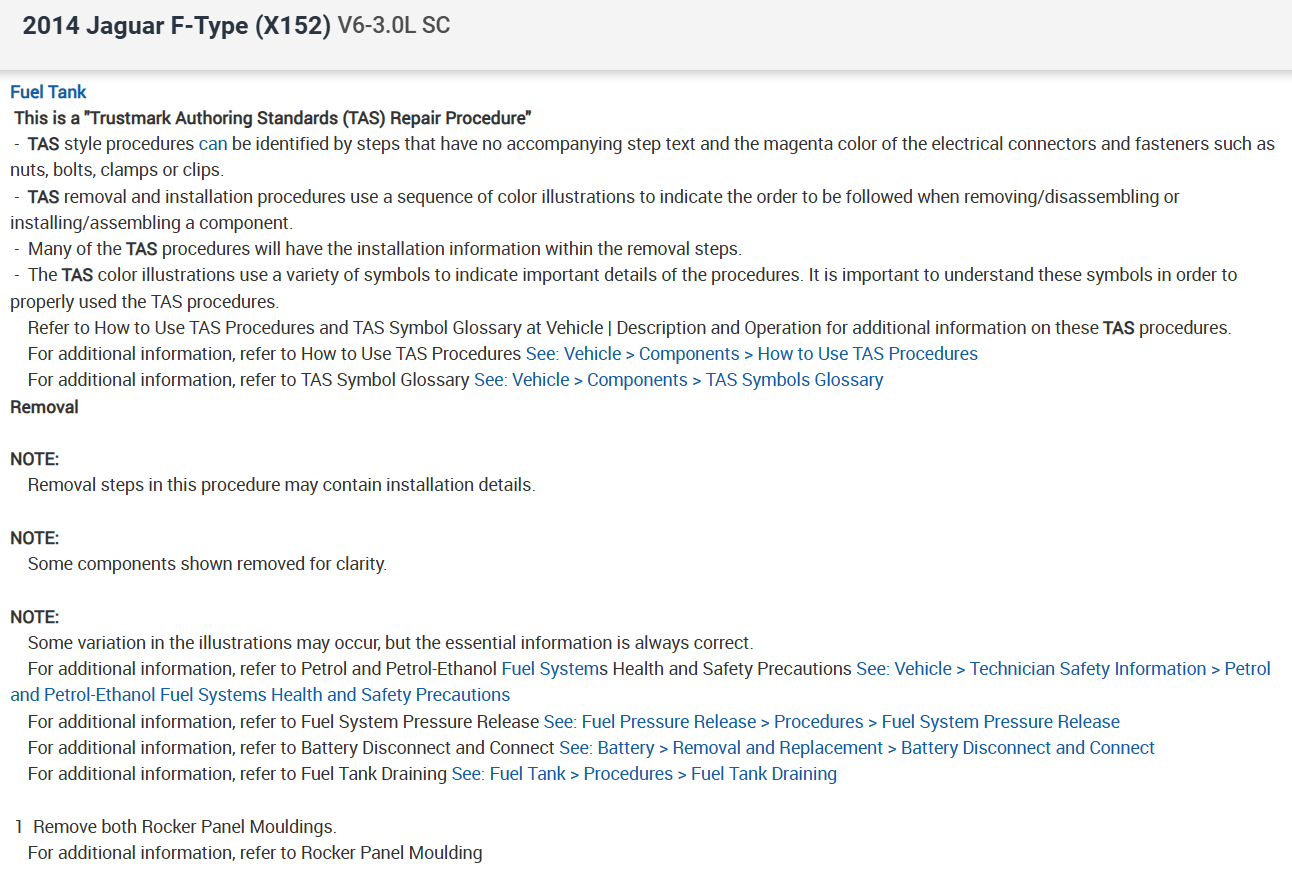Open "See: Vehicle > Components > How to Use TAS Procedures" link
This screenshot has width=1292, height=876.
pyautogui.click(x=751, y=354)
